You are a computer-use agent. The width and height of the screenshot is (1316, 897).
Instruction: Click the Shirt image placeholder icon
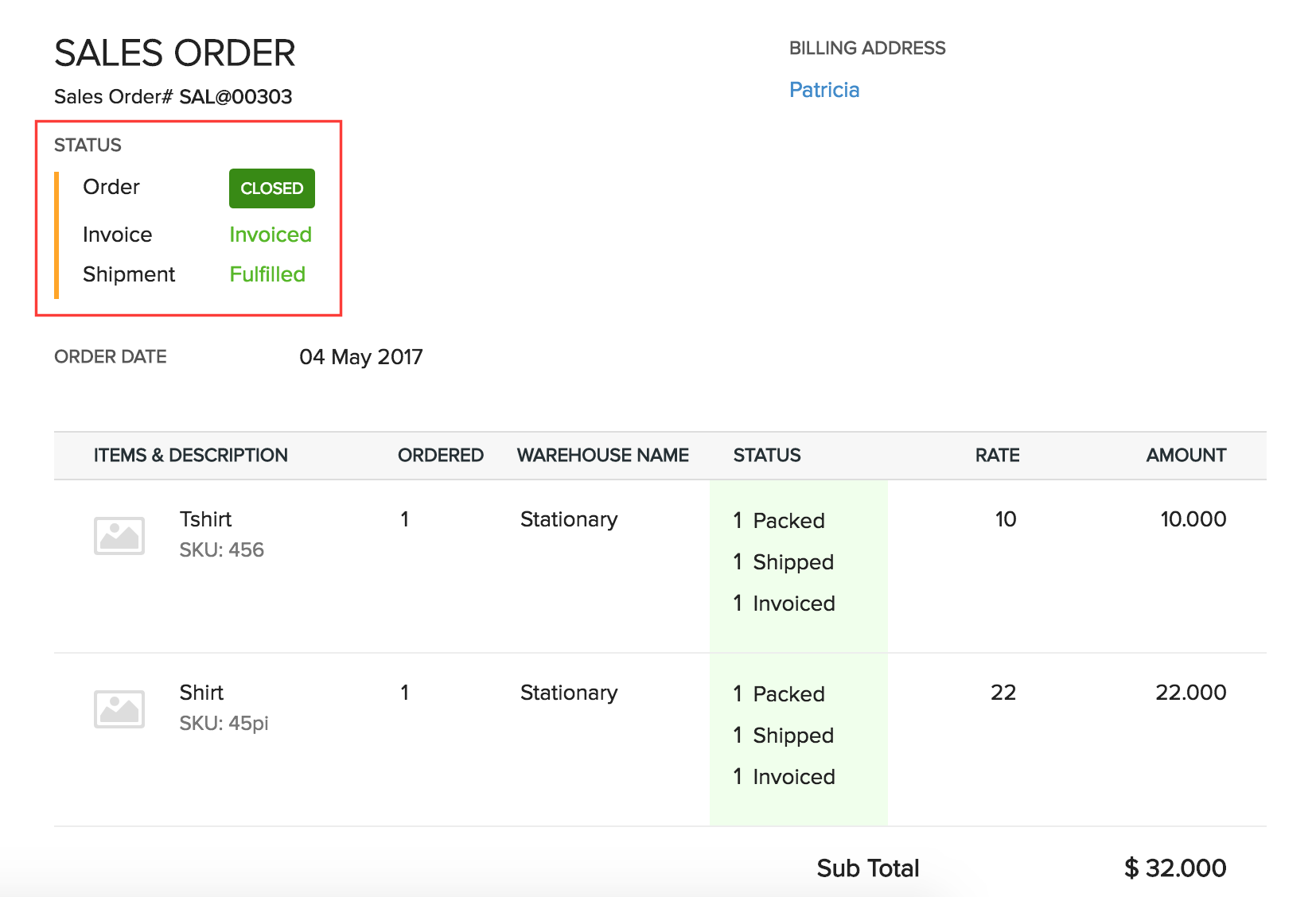(x=118, y=708)
